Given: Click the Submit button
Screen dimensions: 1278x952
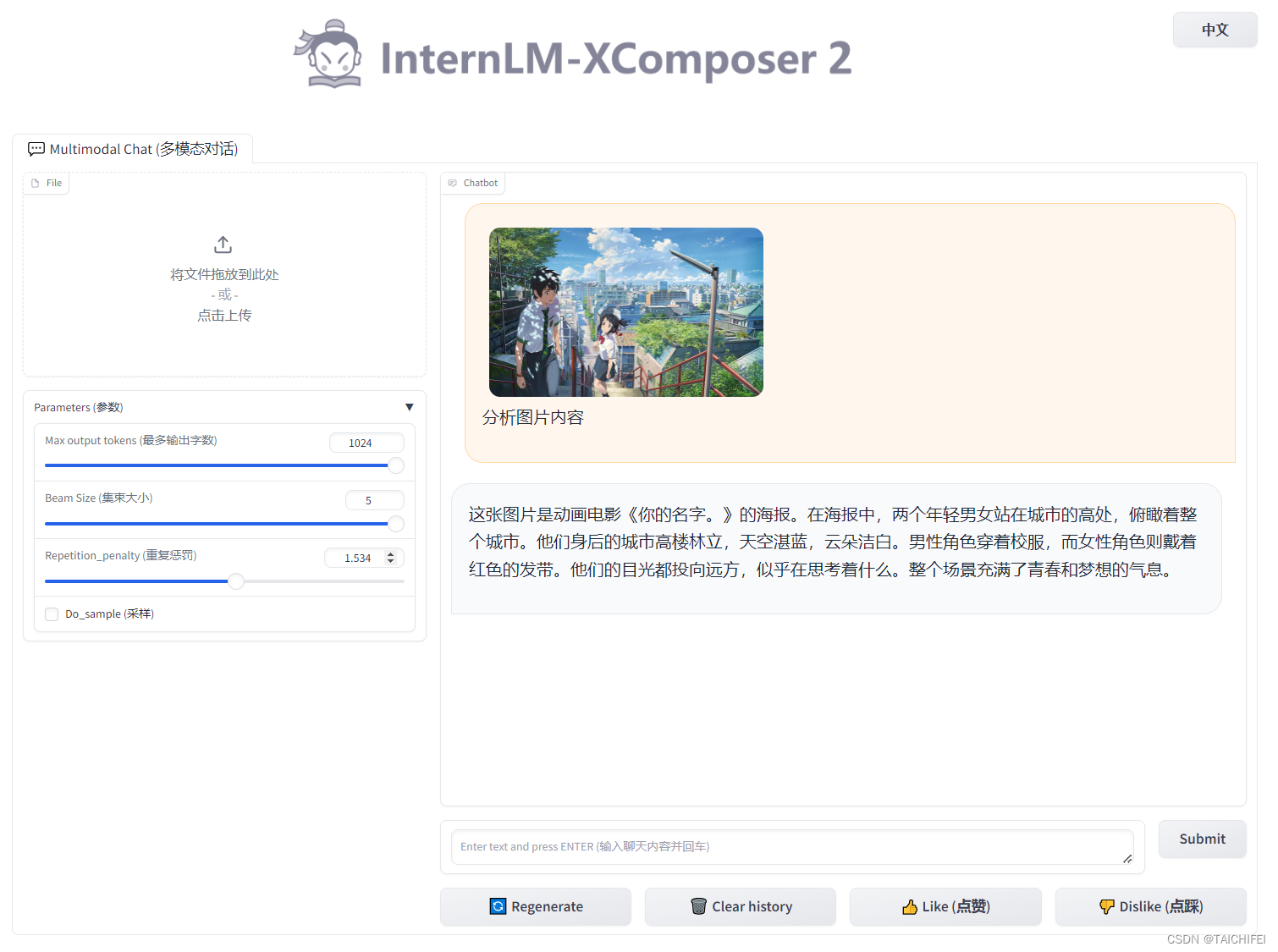Looking at the screenshot, I should click(1202, 839).
